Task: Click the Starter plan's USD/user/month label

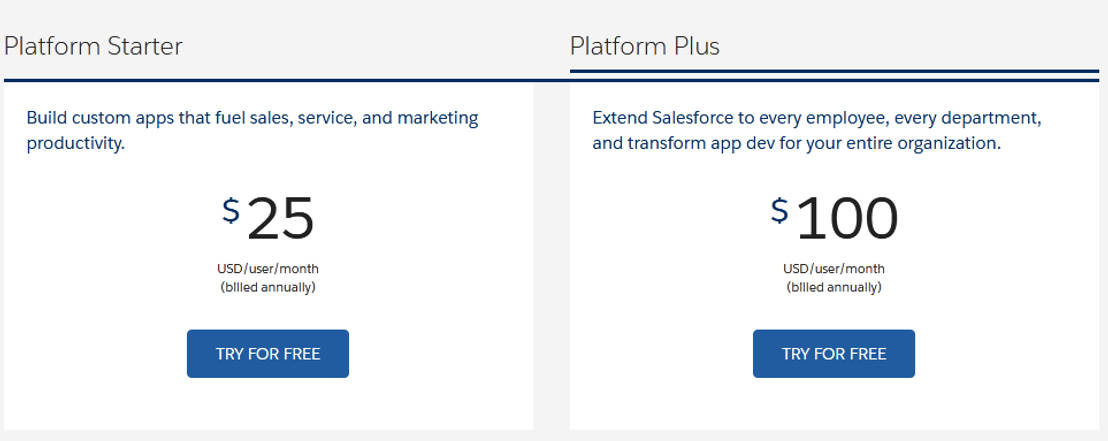Action: click(x=268, y=268)
